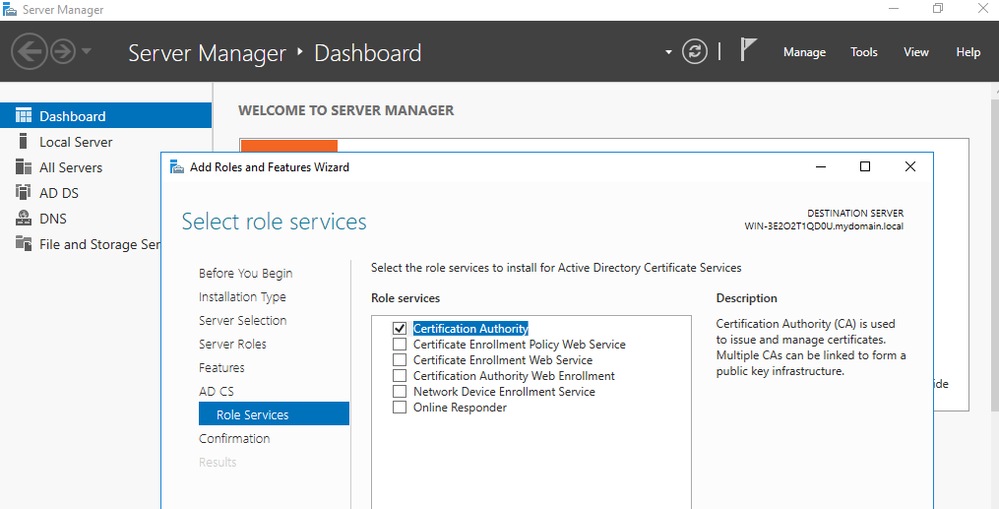The height and width of the screenshot is (509, 999).
Task: Check Network Device Enrollment Service box
Action: [399, 391]
